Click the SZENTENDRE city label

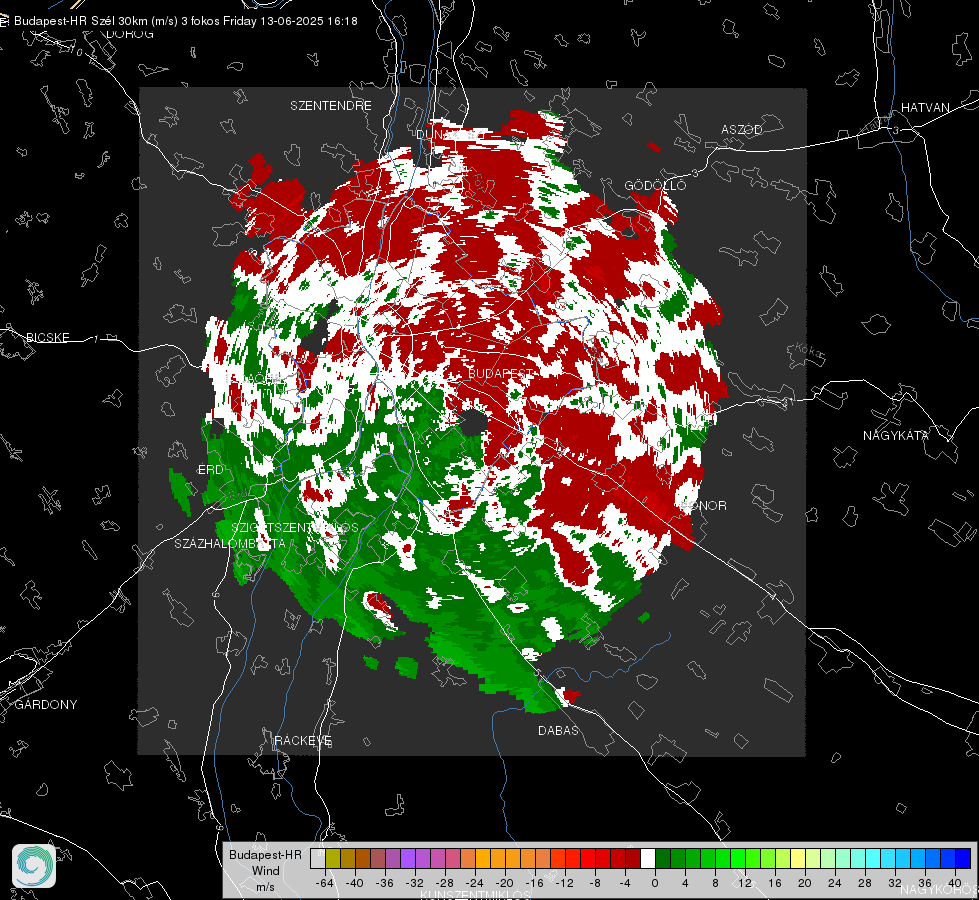pyautogui.click(x=331, y=106)
